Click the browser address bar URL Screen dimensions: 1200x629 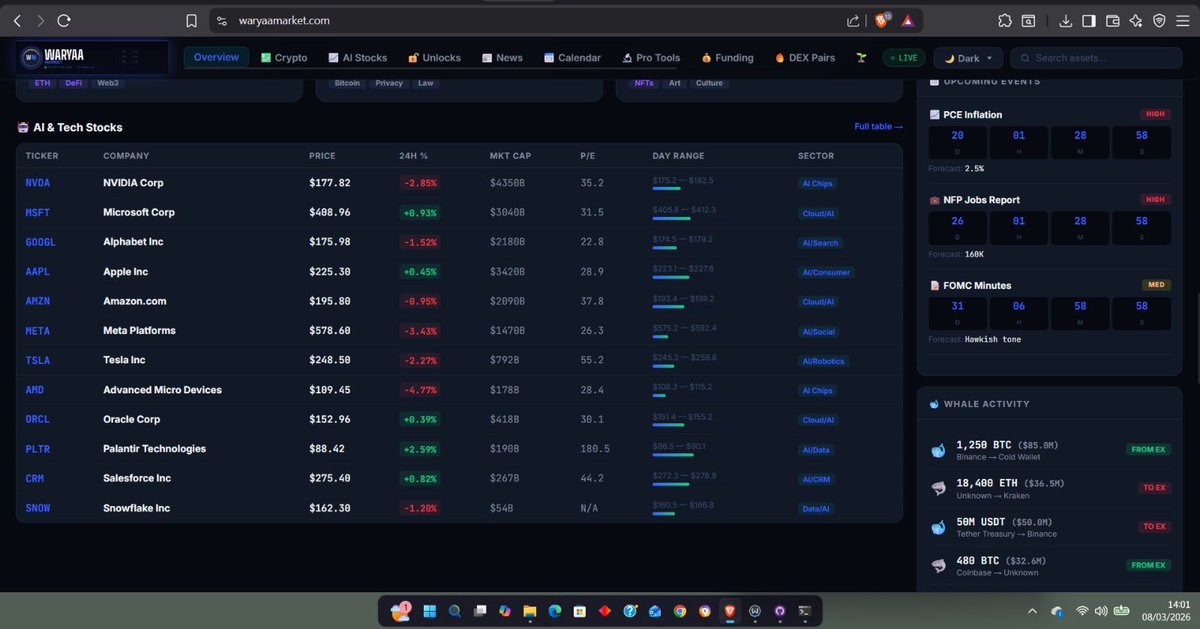click(284, 20)
